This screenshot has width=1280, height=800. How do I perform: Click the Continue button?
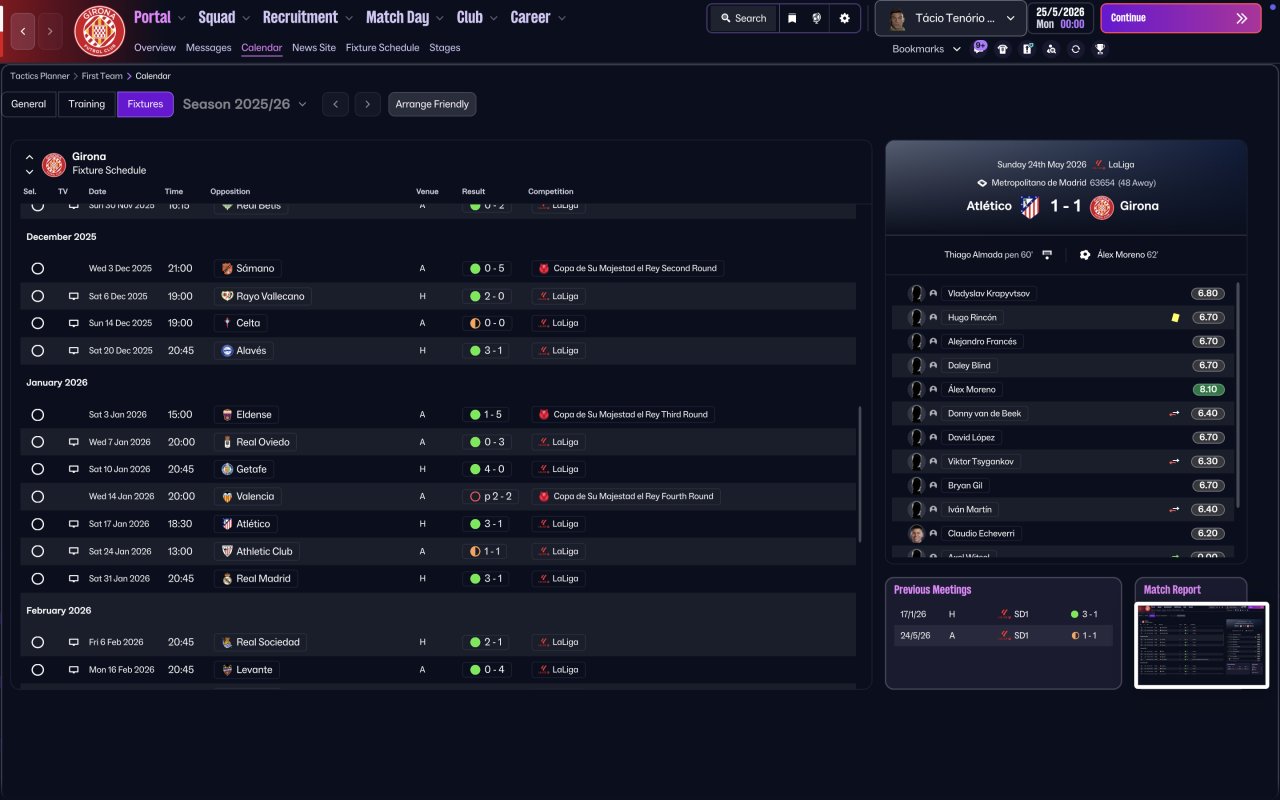[x=1181, y=18]
